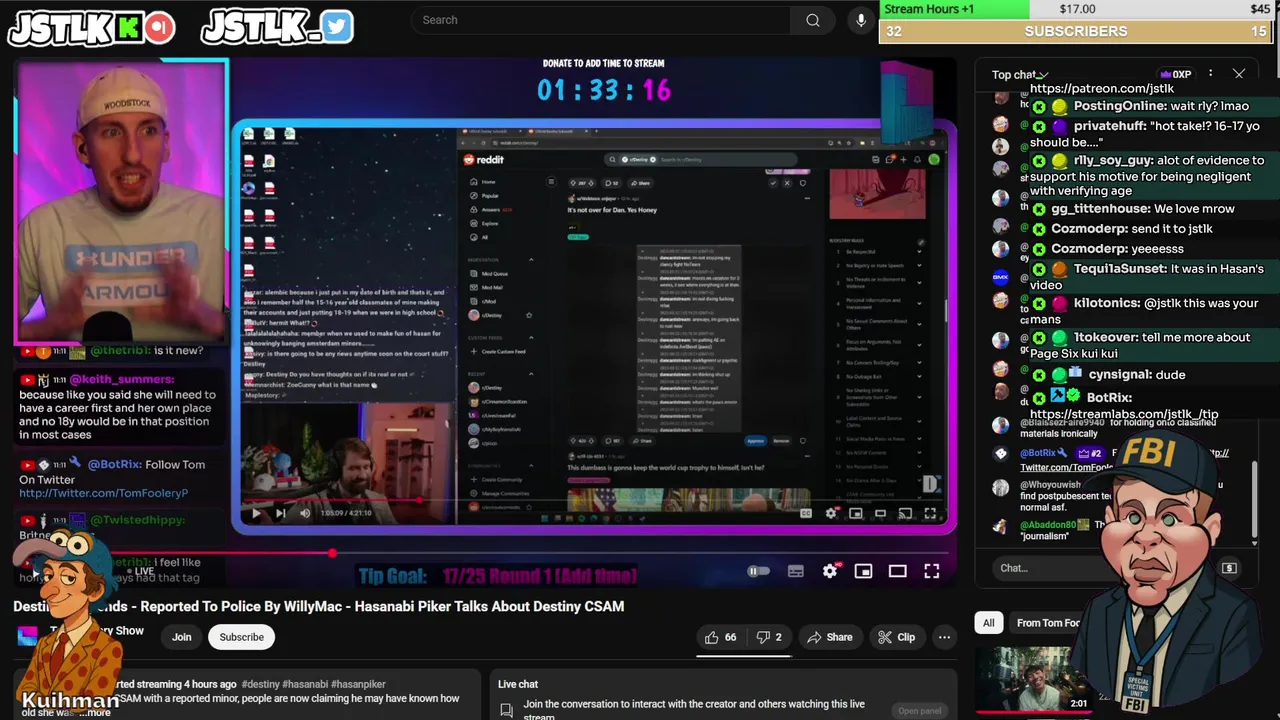The width and height of the screenshot is (1280, 720).
Task: Join the channel membership
Action: (181, 637)
